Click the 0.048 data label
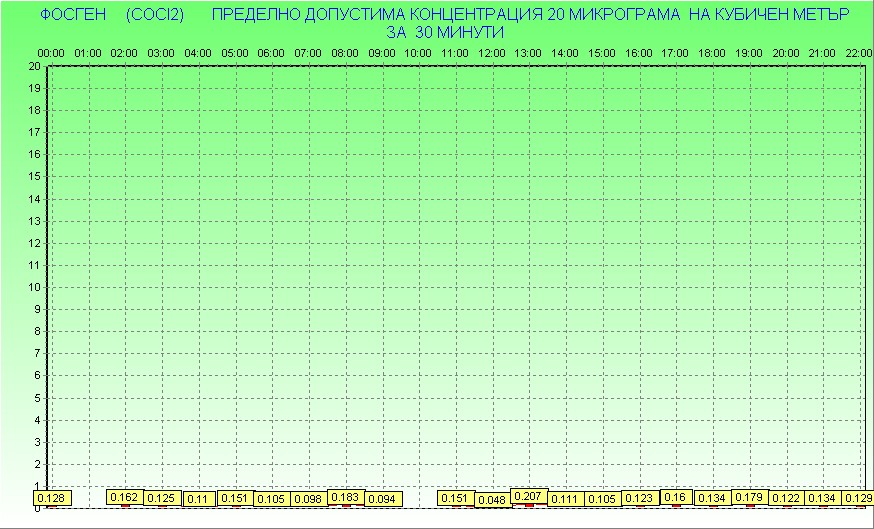Screen dimensions: 874x529 click(492, 500)
